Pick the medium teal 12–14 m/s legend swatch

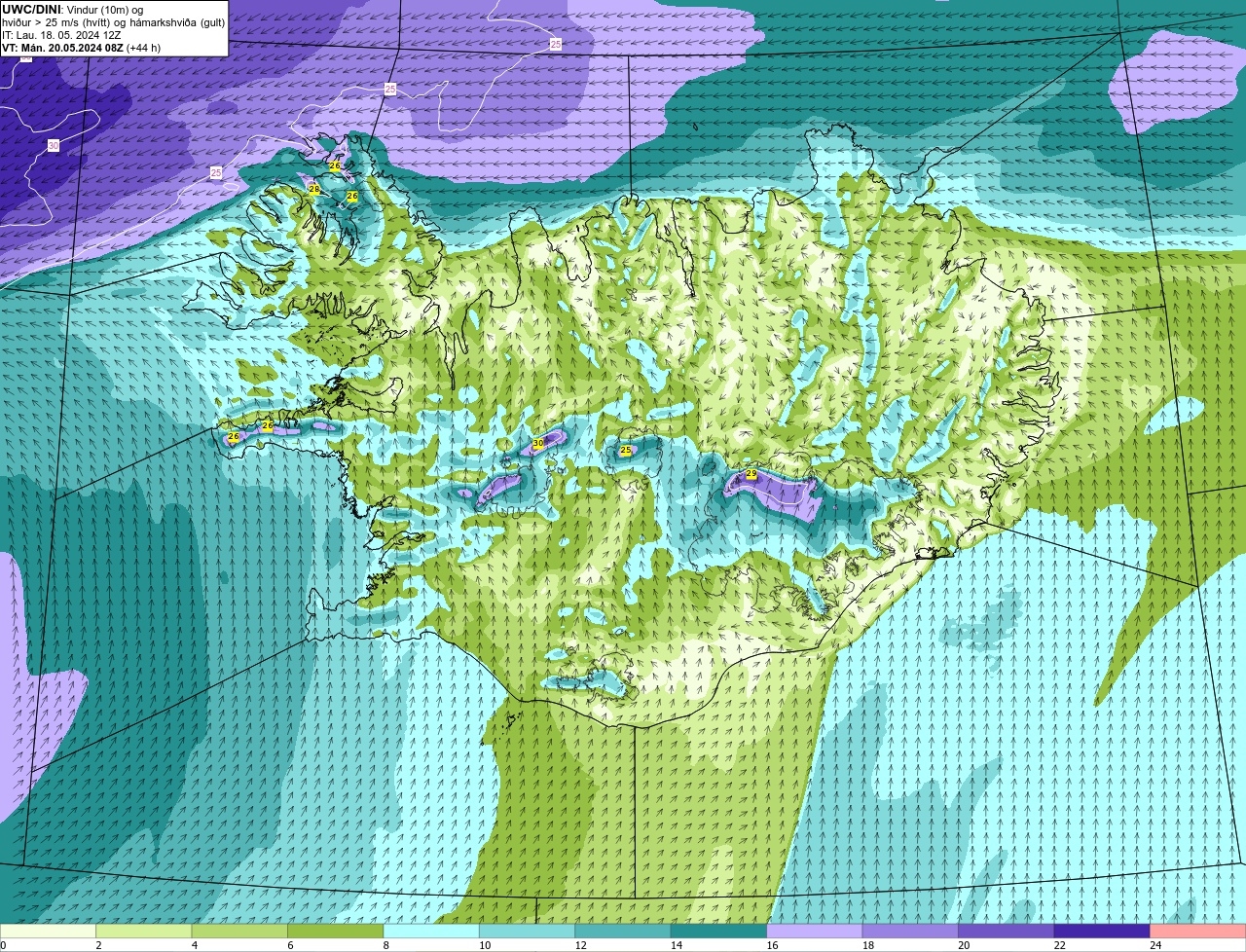[623, 932]
